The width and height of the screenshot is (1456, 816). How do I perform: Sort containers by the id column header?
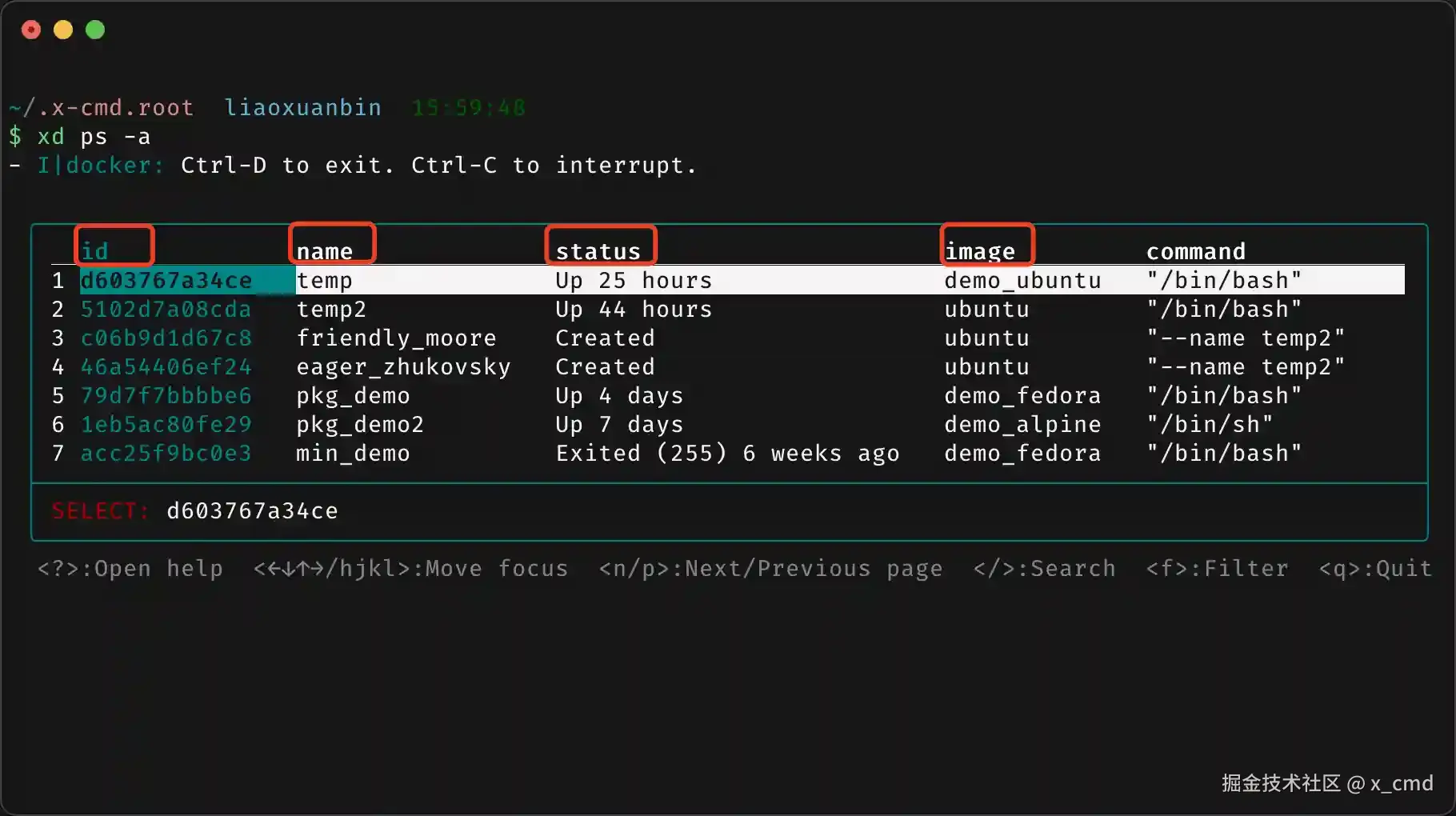(94, 250)
